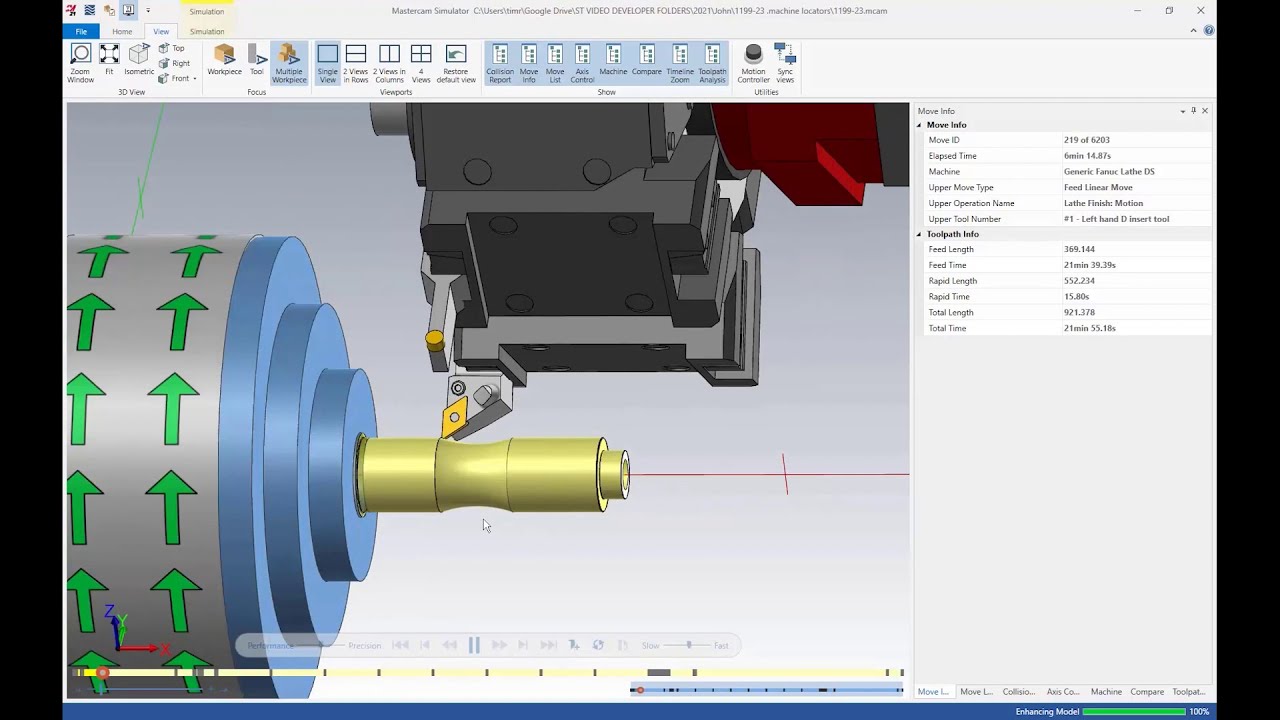The width and height of the screenshot is (1280, 720).
Task: Open the ribbon help icon
Action: click(1209, 31)
